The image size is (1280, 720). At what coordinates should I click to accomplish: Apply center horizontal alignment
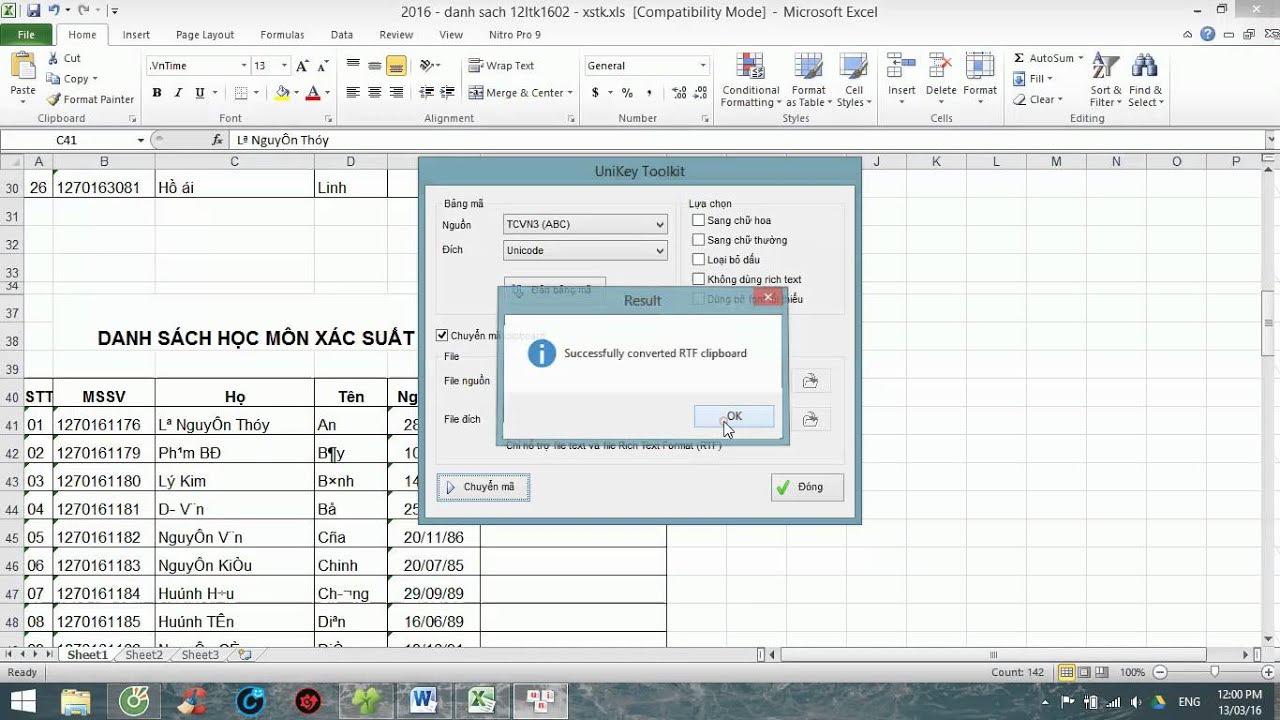(x=375, y=93)
